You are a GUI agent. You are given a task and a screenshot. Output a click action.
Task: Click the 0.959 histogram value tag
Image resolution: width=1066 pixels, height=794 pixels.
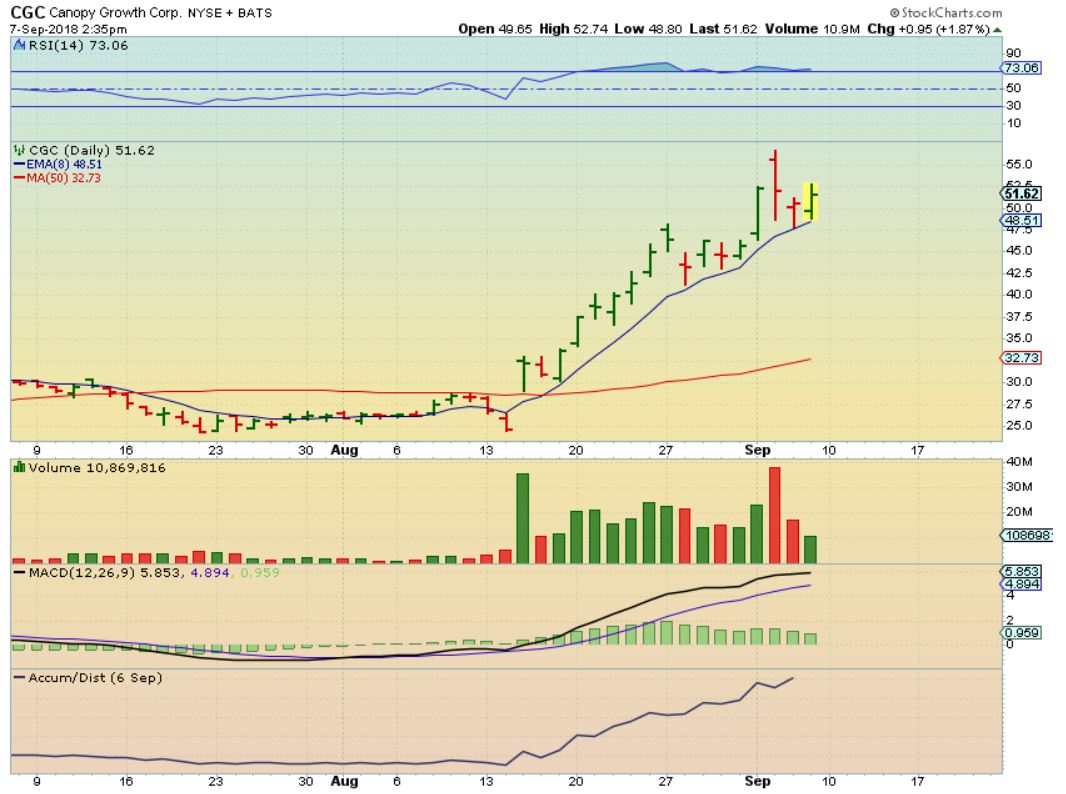click(1021, 633)
